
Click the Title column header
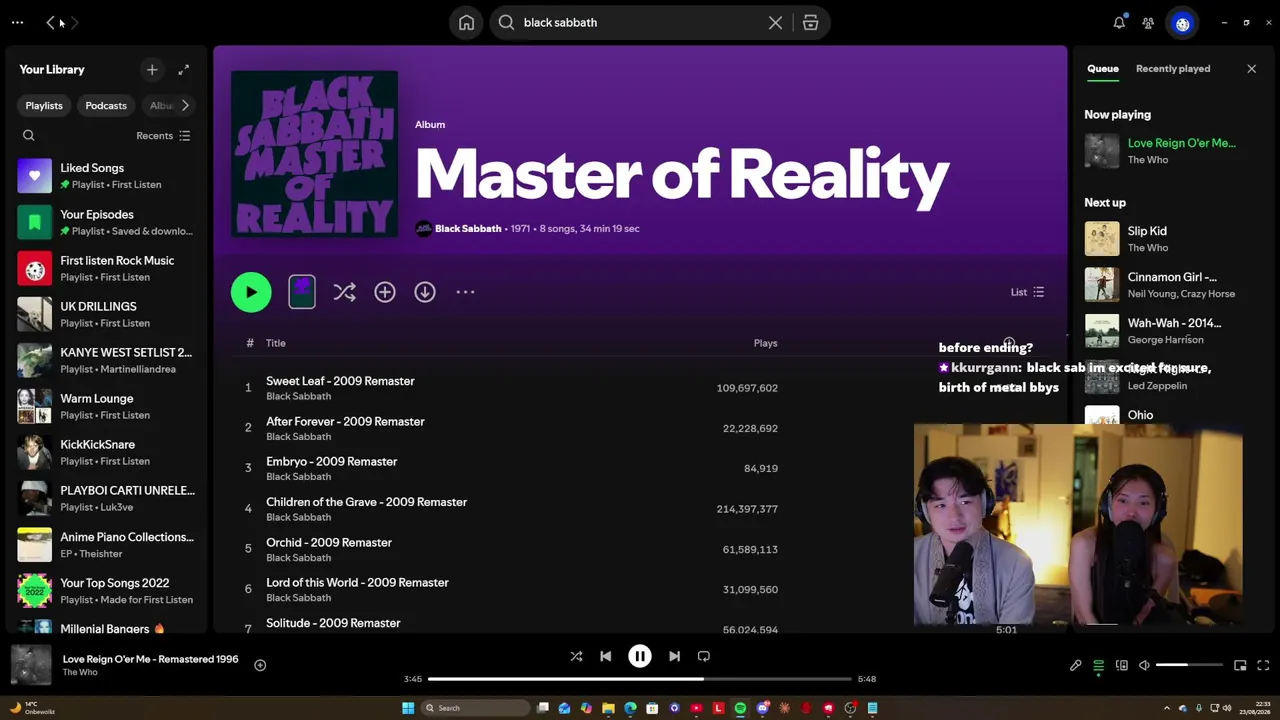point(276,343)
